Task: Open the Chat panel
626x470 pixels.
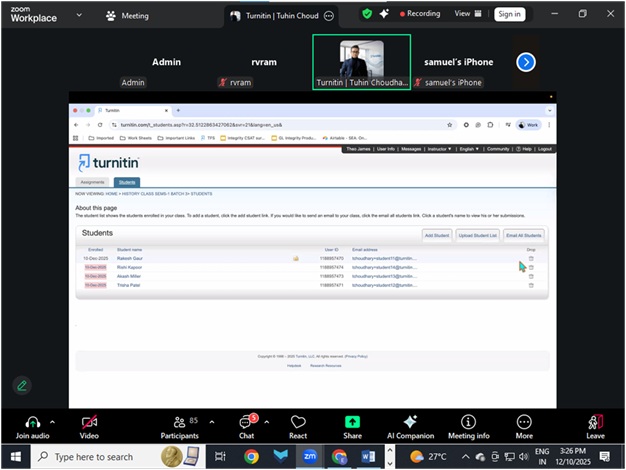Action: click(x=246, y=422)
